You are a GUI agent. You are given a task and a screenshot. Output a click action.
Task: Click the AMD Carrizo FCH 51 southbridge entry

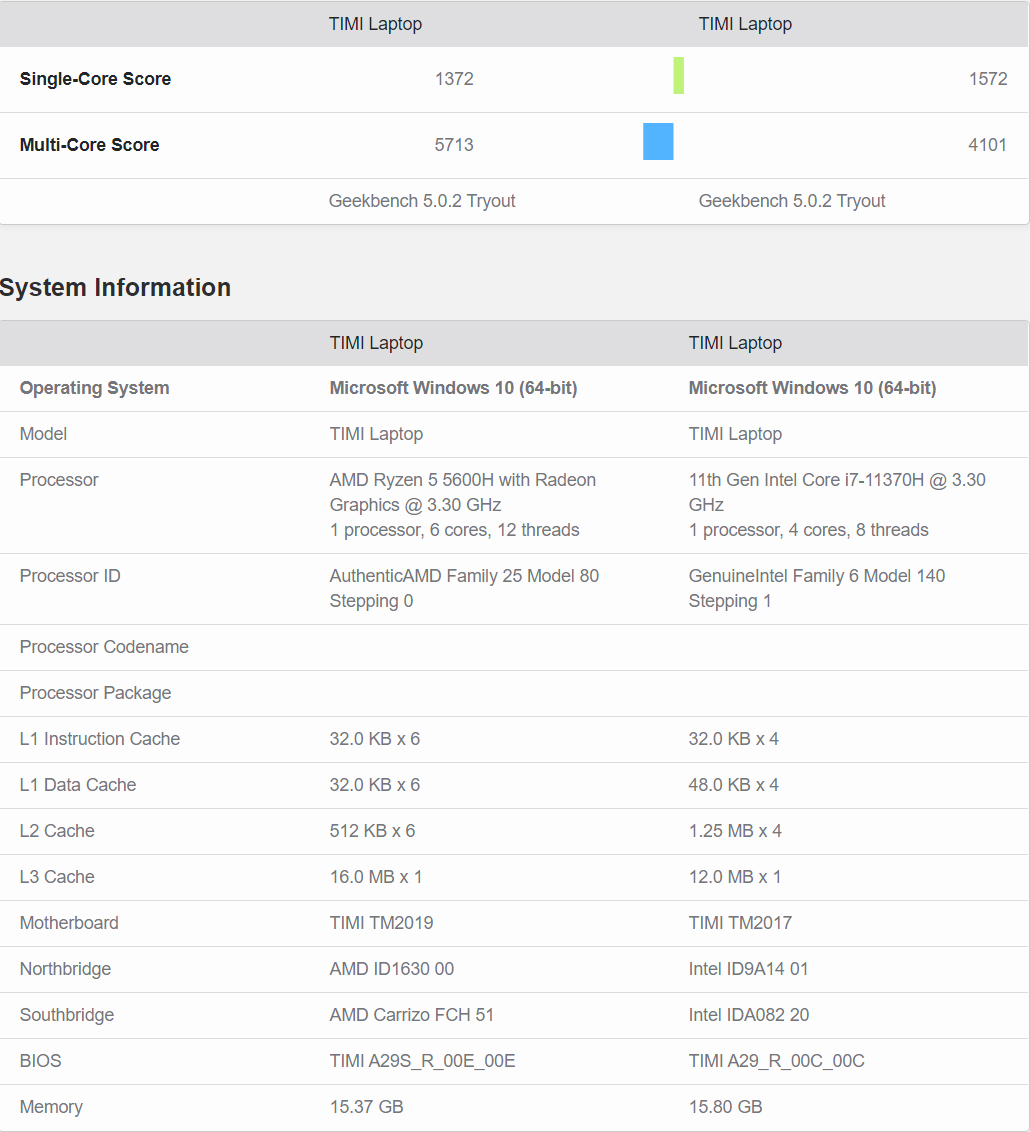412,1015
